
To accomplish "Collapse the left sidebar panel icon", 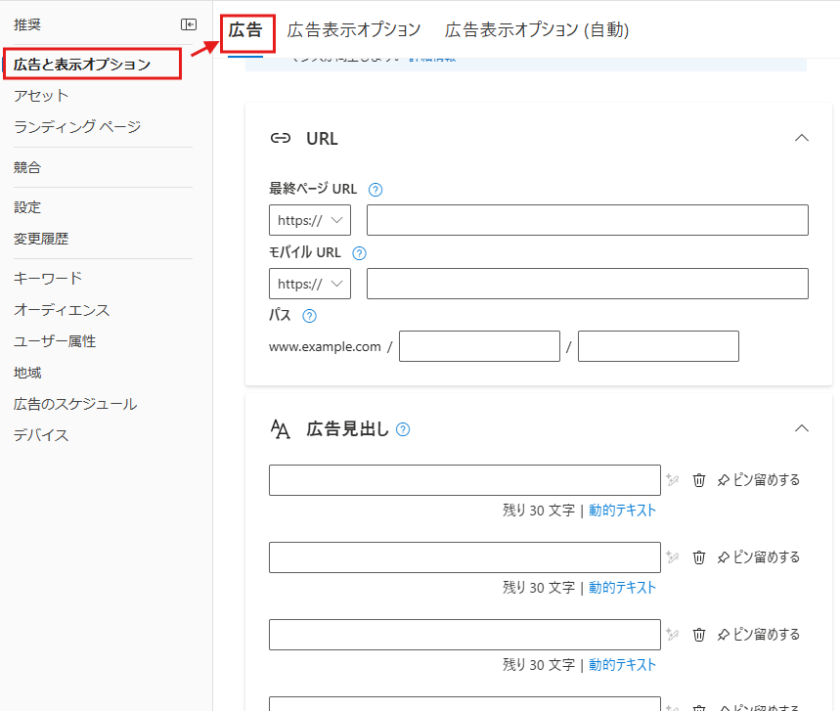I will (x=188, y=25).
